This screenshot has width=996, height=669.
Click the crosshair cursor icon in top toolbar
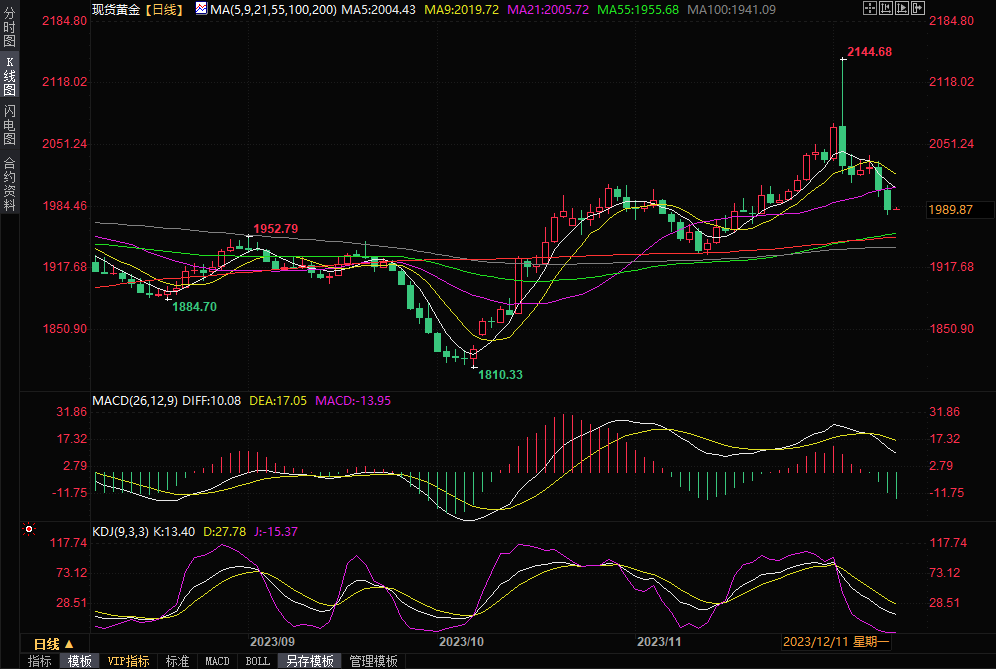coord(868,9)
